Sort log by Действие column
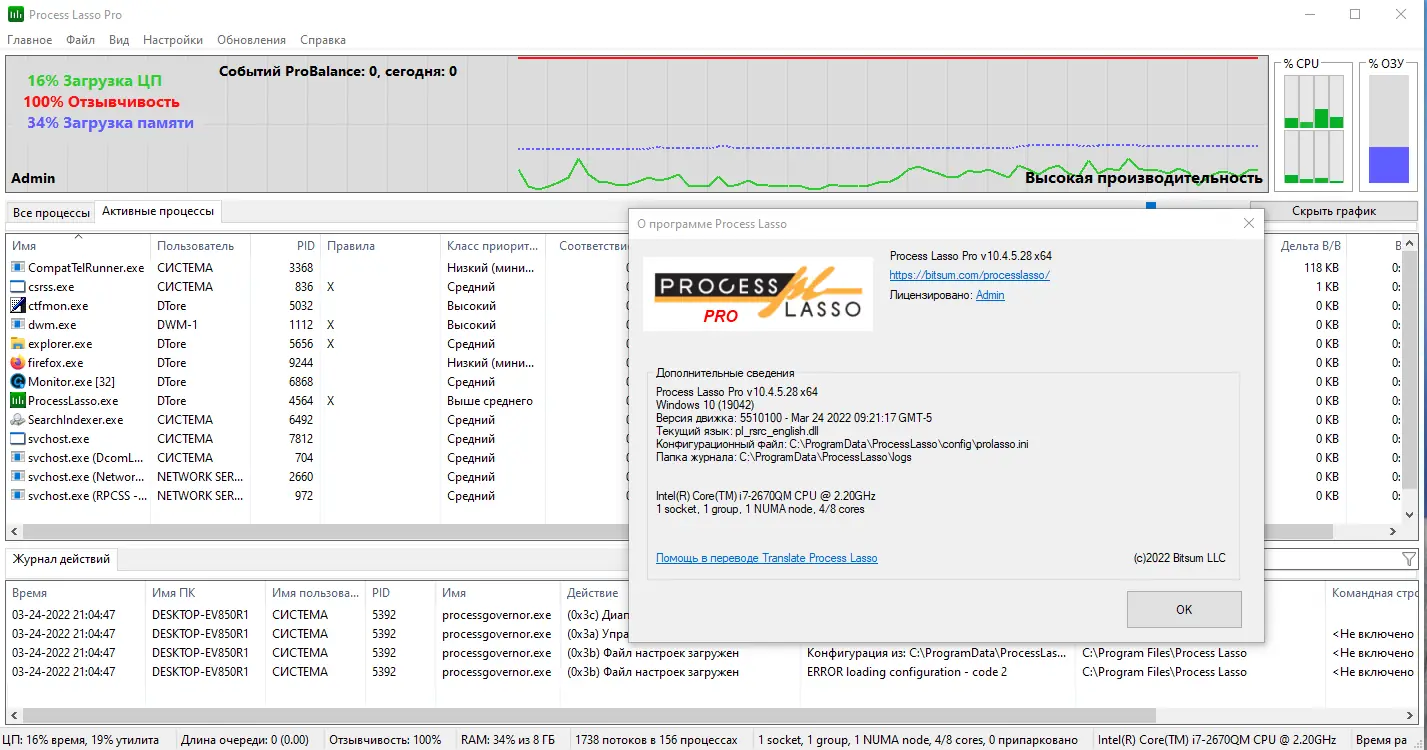This screenshot has height=750, width=1427. pos(681,593)
